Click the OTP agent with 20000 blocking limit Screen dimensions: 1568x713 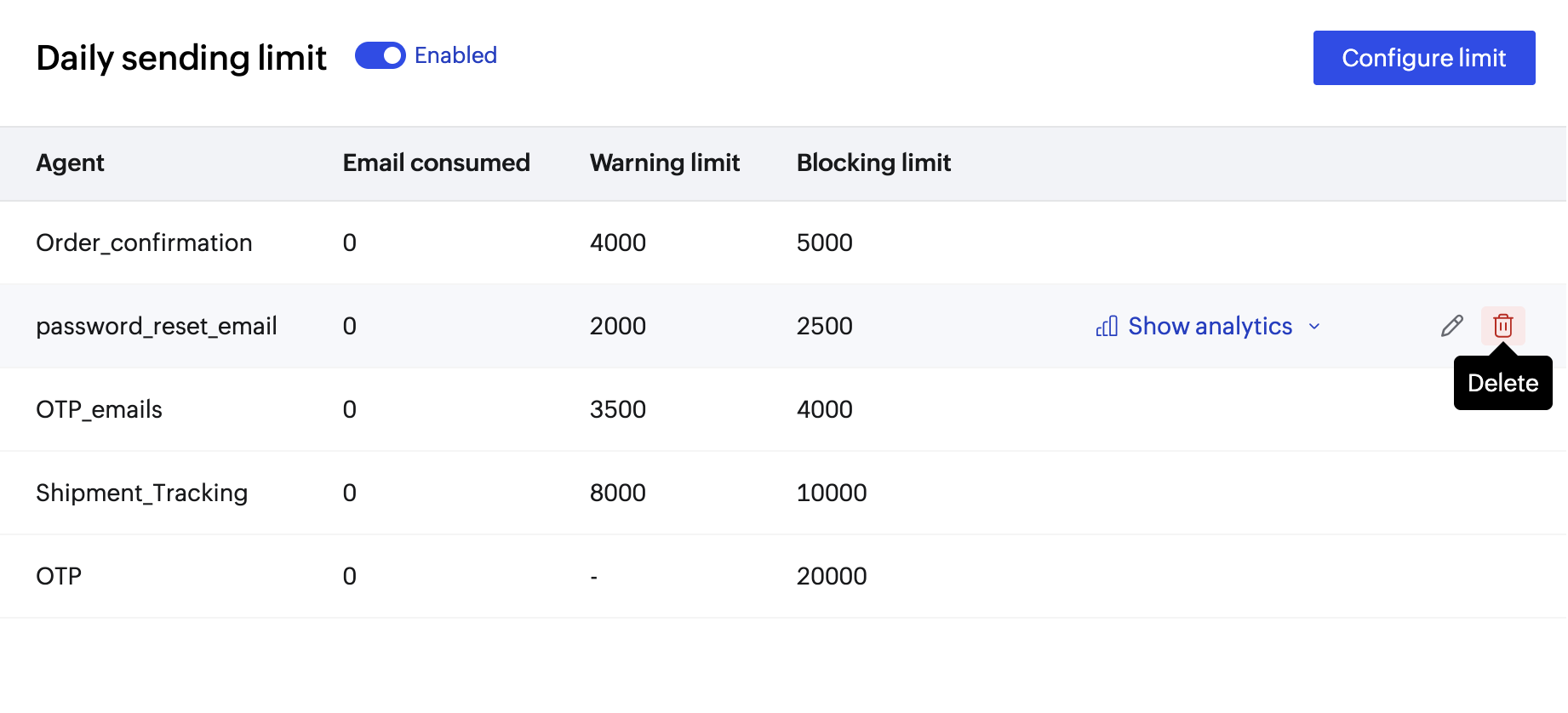pos(59,577)
